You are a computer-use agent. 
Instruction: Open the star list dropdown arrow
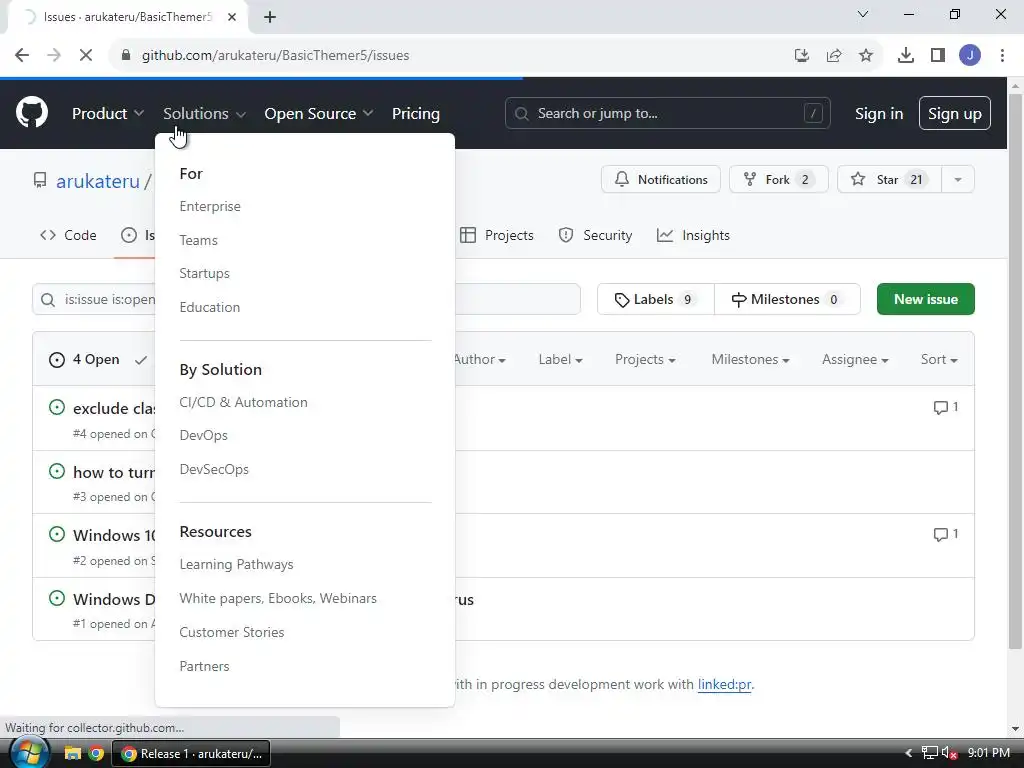click(x=958, y=180)
